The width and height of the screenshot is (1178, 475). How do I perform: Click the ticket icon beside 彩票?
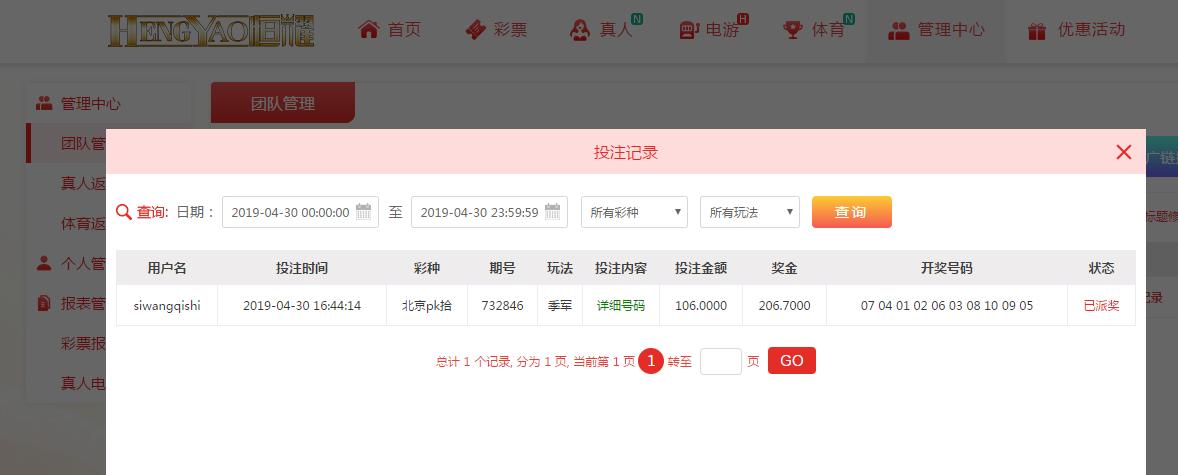coord(476,30)
